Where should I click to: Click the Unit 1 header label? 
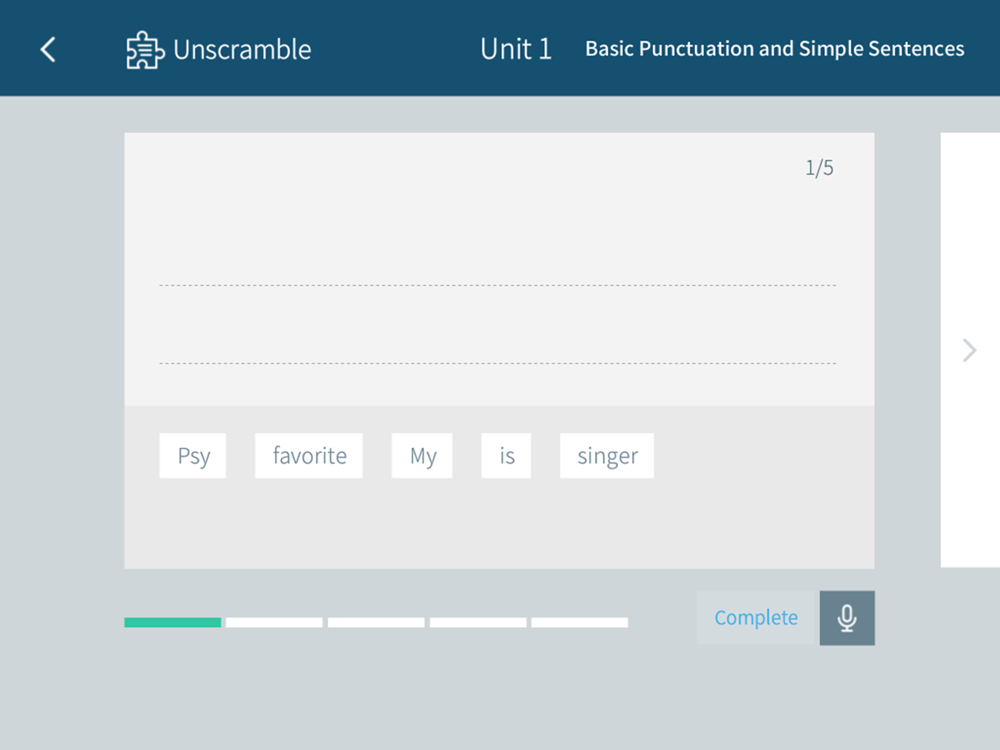(516, 49)
